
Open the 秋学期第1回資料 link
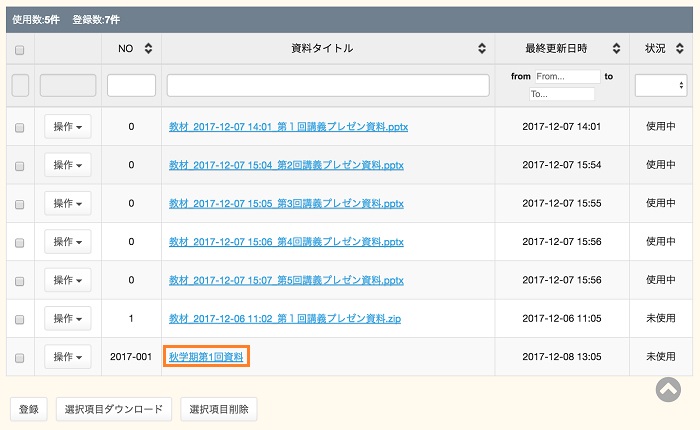click(207, 357)
